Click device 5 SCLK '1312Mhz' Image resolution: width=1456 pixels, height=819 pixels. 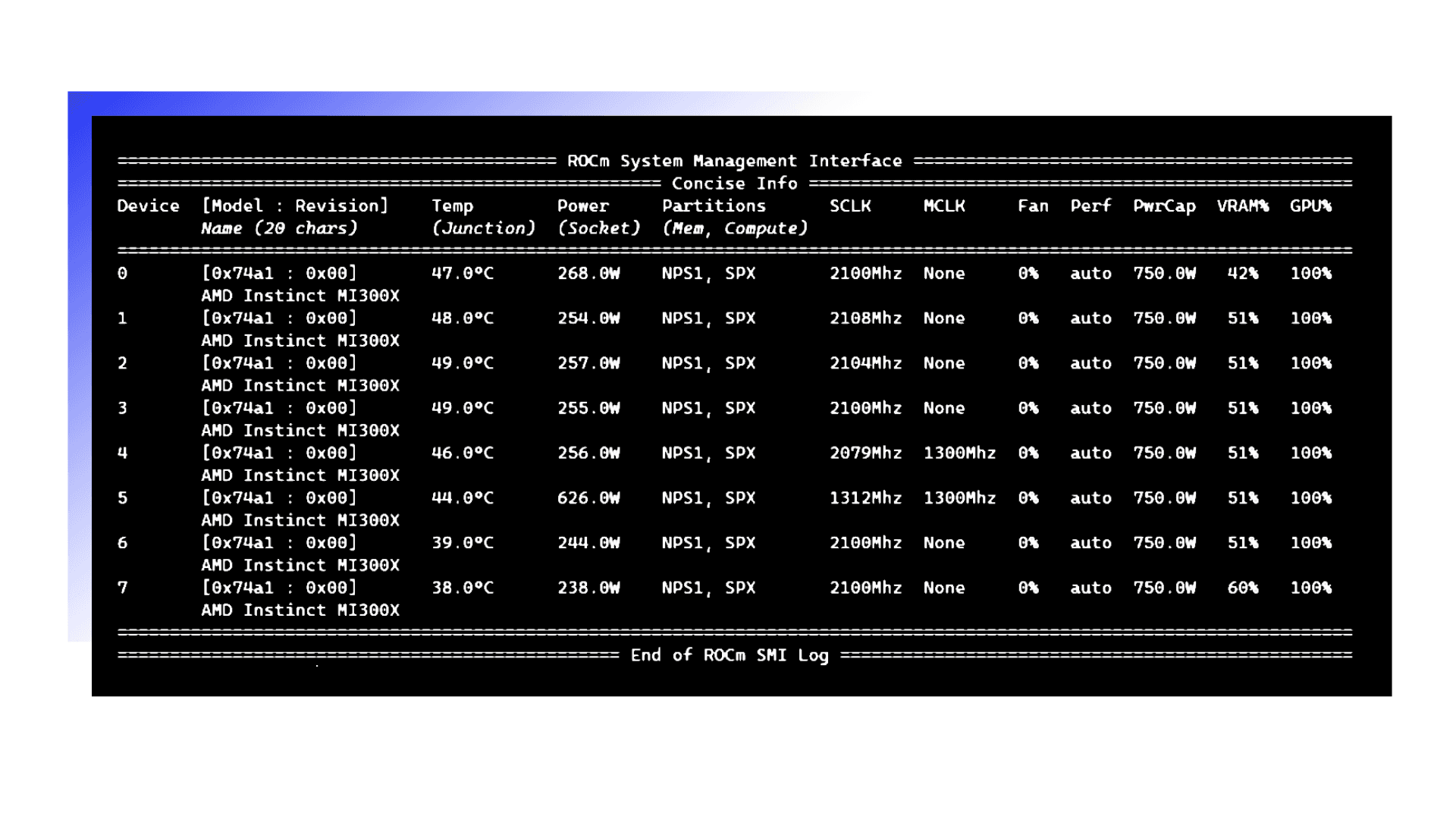tap(866, 497)
